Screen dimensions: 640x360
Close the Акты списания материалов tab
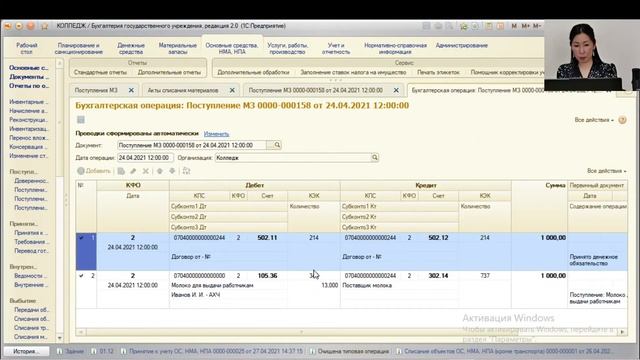pos(232,90)
